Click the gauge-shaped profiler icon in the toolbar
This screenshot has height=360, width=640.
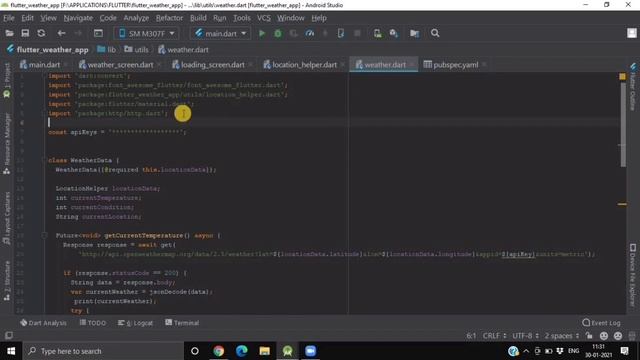(x=310, y=33)
